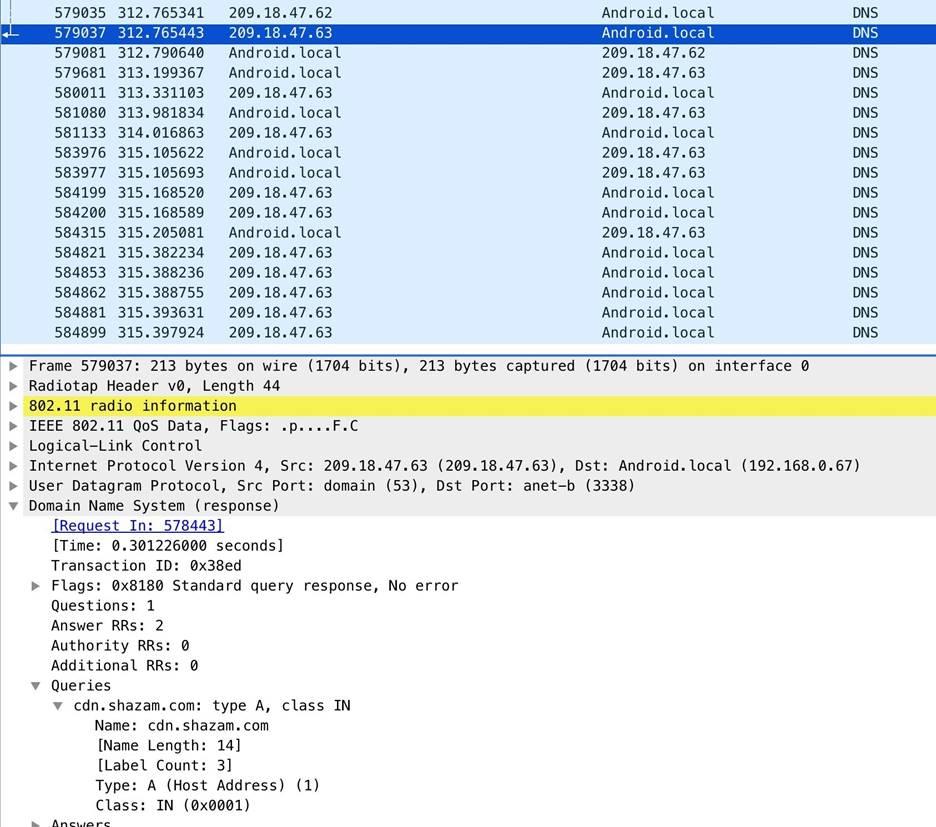
Task: Expand the 802.11 radio information row
Action: [13, 406]
